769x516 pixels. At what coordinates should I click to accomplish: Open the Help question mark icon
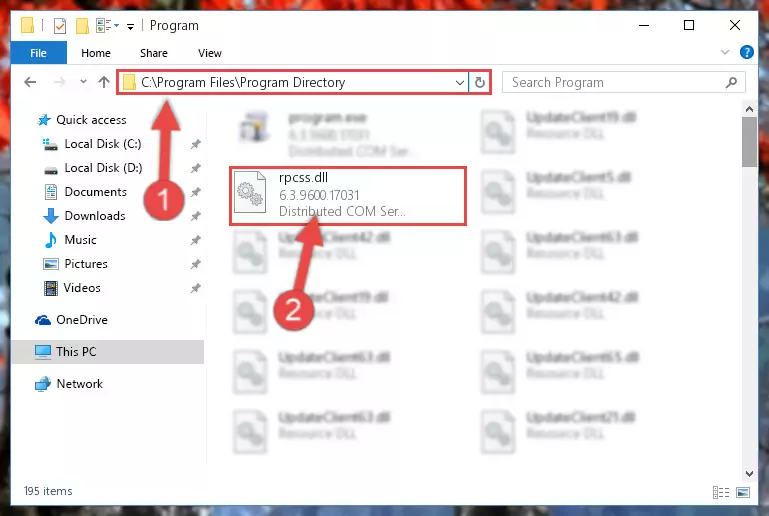pyautogui.click(x=746, y=52)
